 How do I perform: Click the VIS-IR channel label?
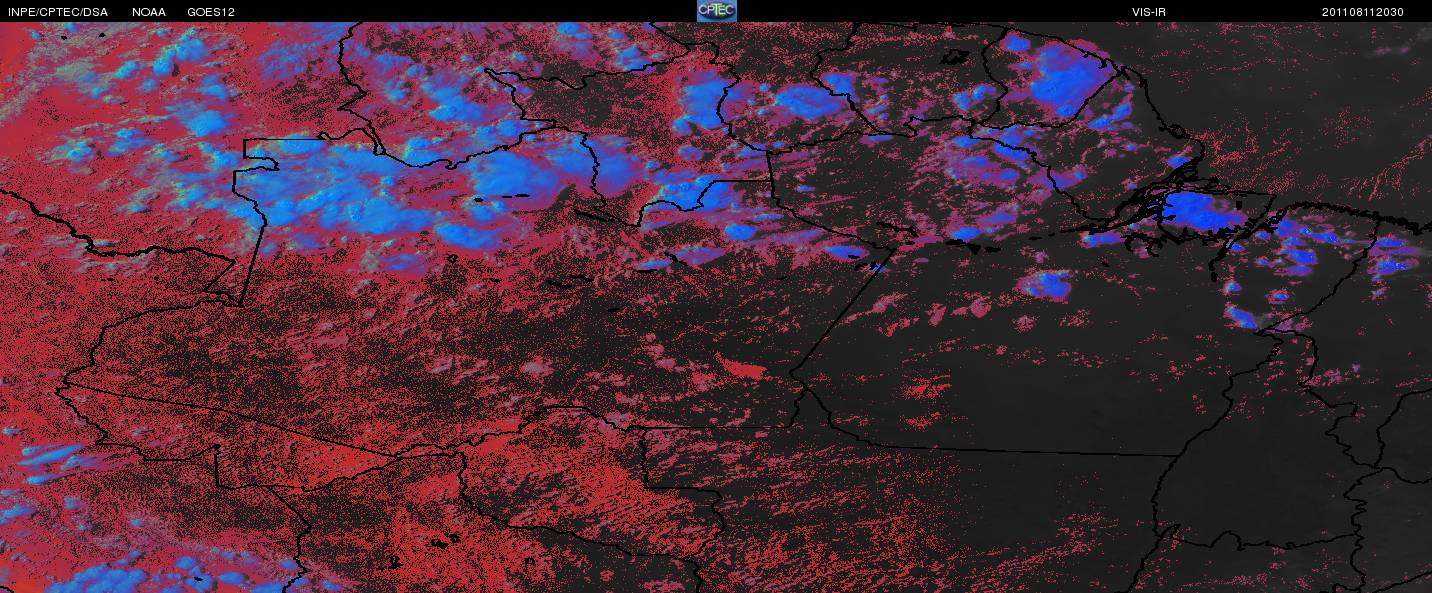coord(1147,12)
